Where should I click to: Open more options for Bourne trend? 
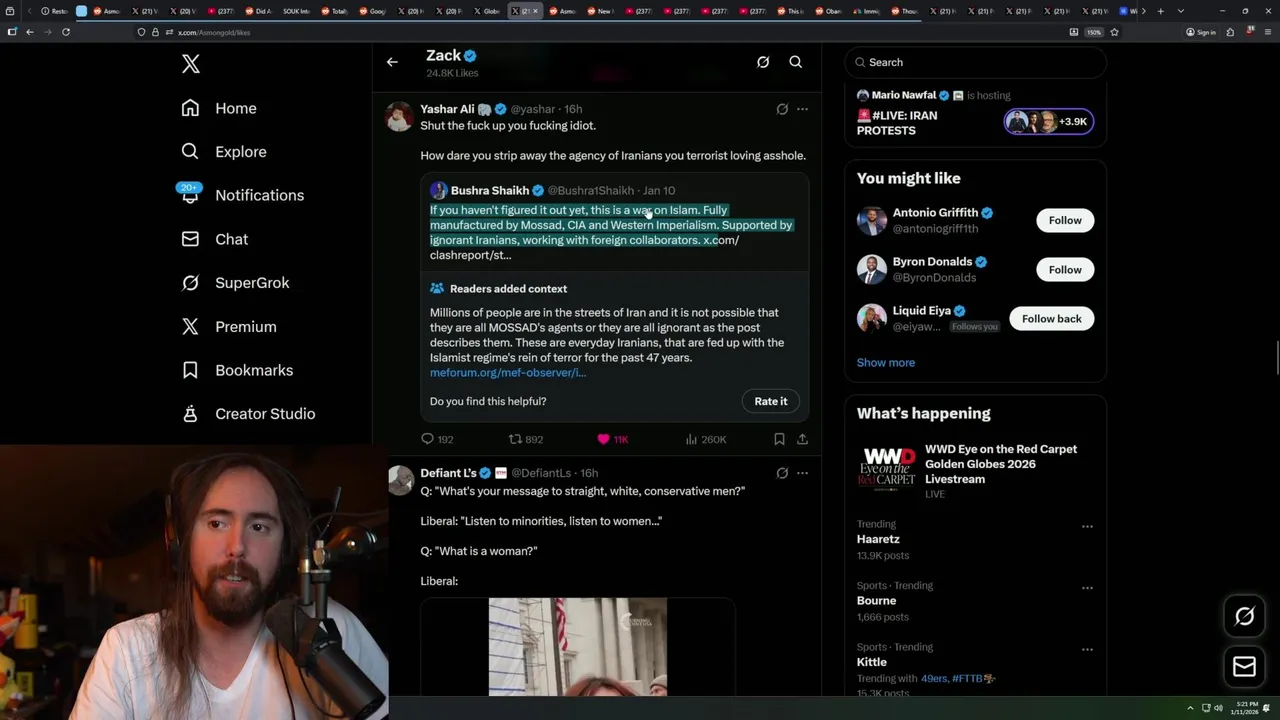(1087, 588)
